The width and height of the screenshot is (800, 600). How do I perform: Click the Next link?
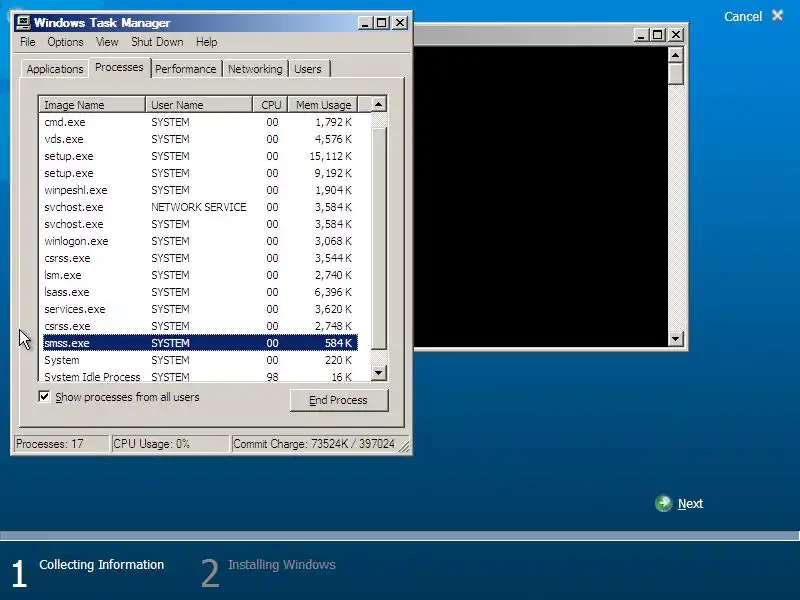point(690,504)
